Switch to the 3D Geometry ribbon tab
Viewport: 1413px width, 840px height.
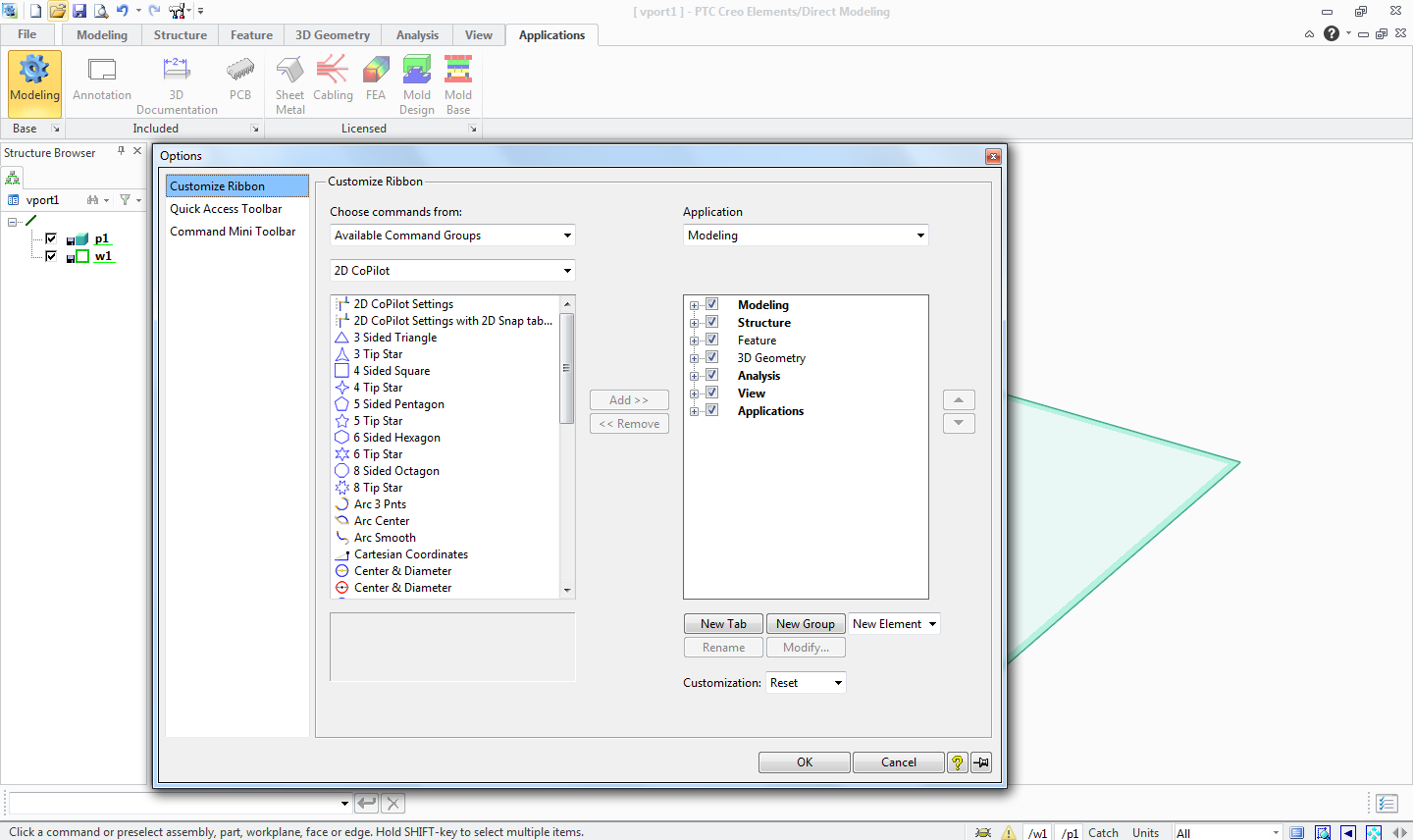tap(333, 35)
